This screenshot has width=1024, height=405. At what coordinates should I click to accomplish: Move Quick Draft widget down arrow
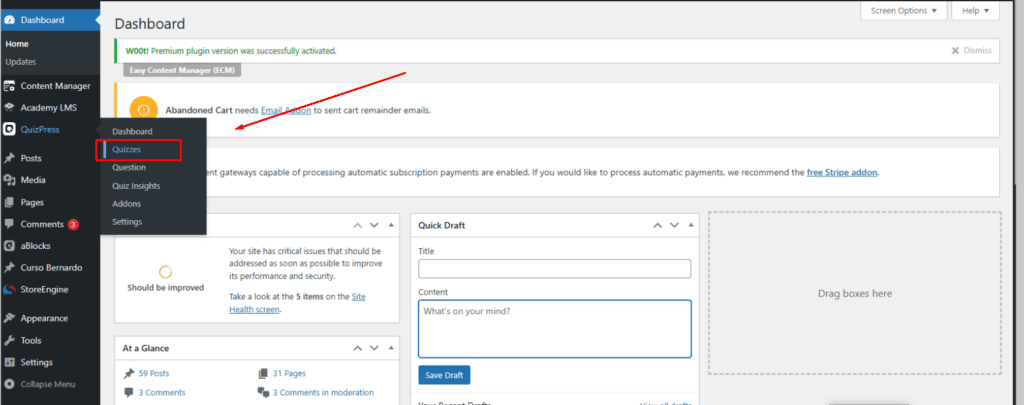[x=675, y=225]
